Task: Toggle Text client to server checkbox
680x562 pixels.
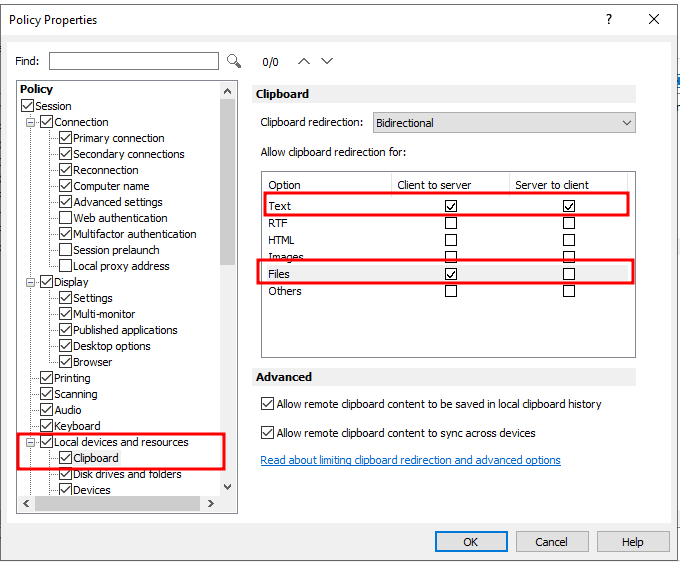Action: 451,205
